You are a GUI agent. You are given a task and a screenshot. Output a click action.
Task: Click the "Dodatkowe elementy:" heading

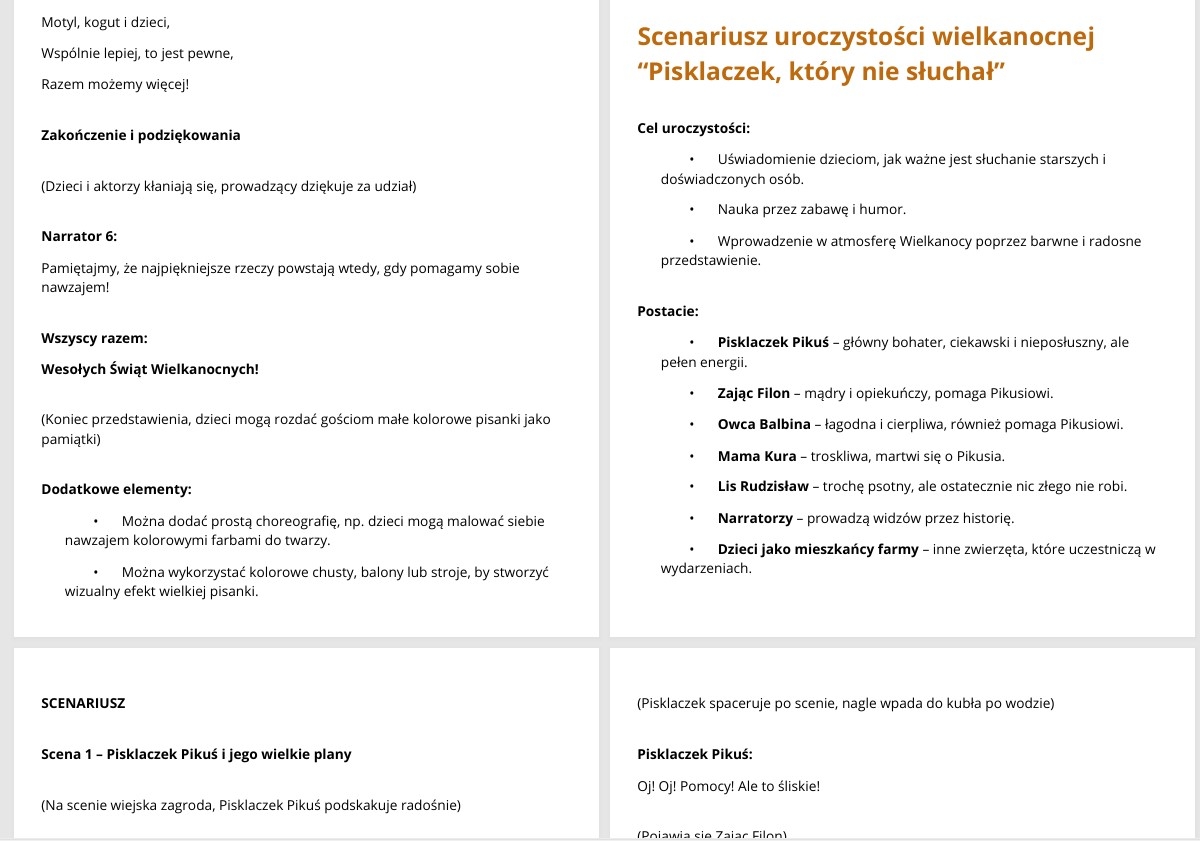coord(116,489)
